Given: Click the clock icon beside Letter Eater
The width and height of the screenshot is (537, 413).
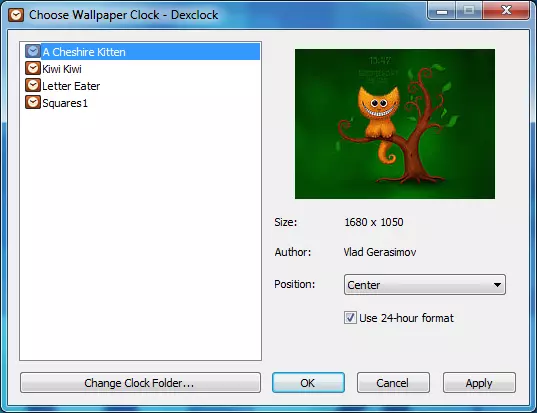Looking at the screenshot, I should [33, 85].
